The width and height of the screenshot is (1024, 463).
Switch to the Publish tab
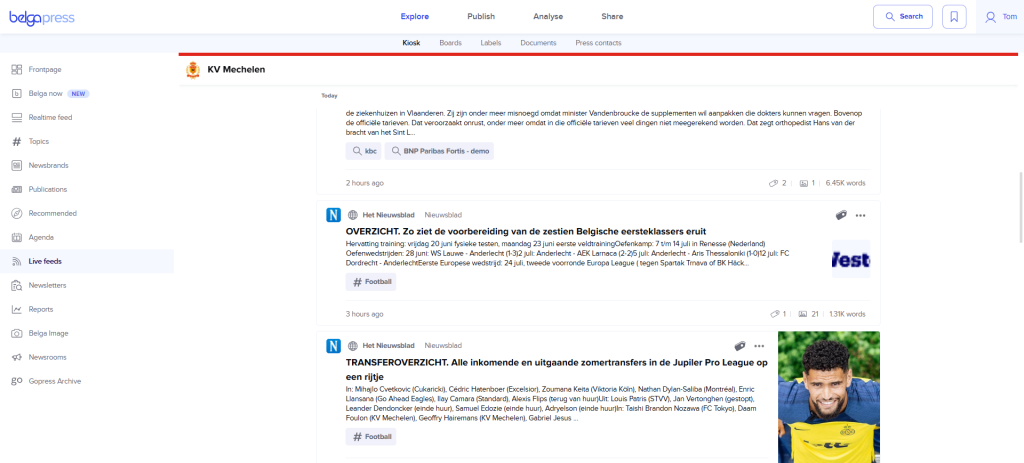pos(481,17)
